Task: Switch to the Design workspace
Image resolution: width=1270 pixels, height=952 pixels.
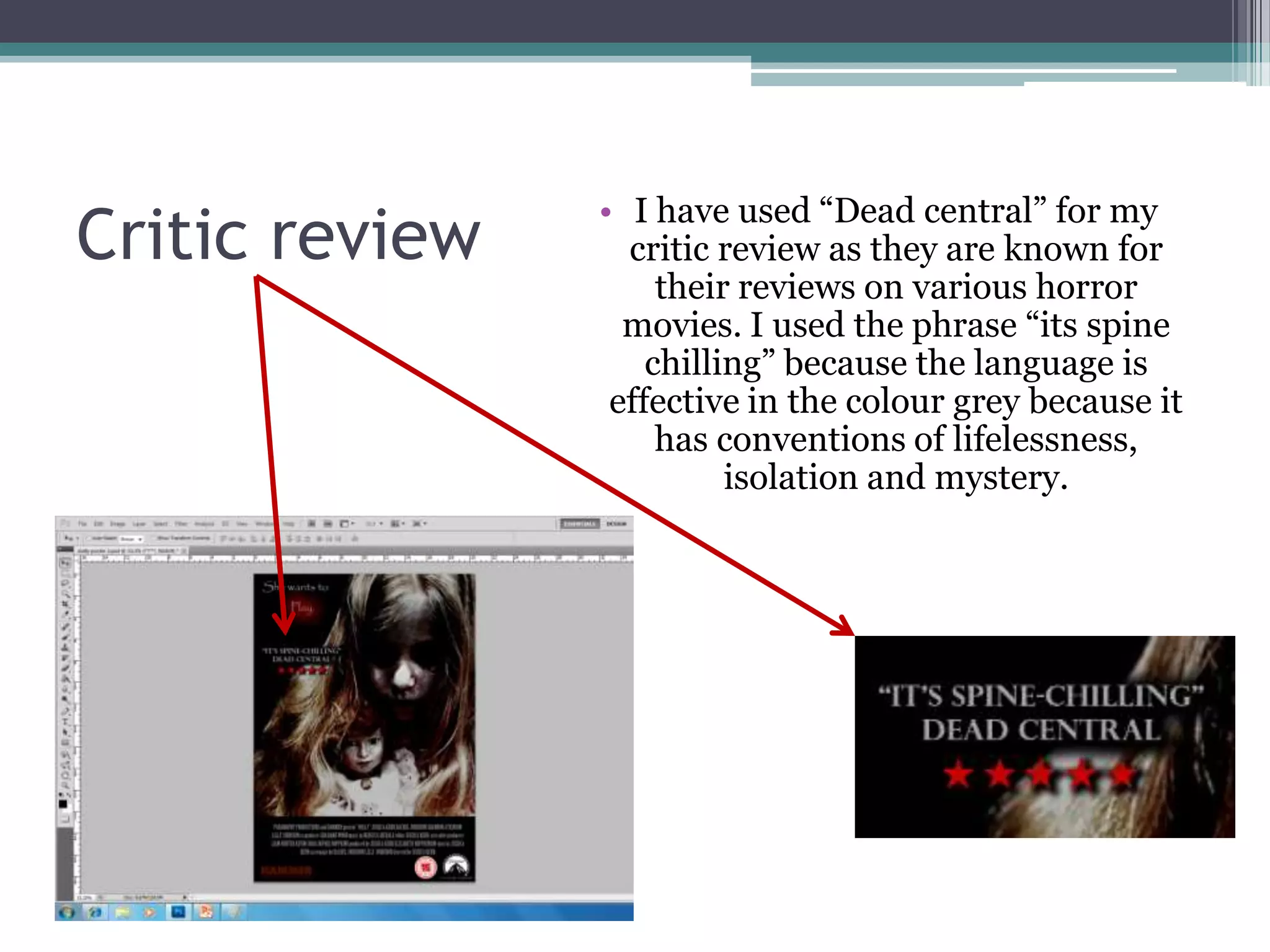Action: click(x=616, y=524)
